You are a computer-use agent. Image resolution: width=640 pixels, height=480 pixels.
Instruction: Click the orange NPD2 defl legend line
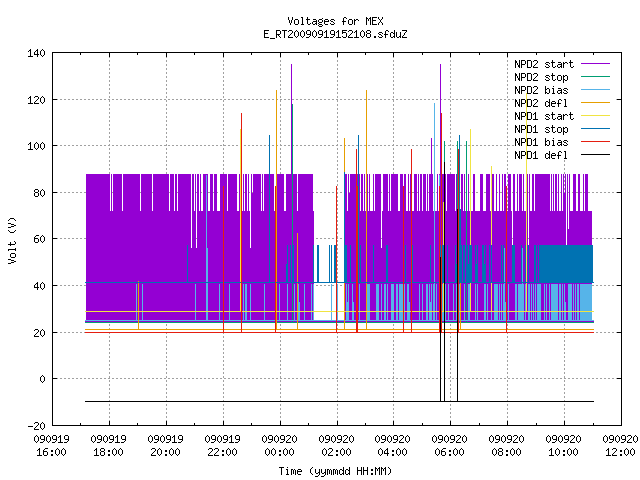[596, 103]
